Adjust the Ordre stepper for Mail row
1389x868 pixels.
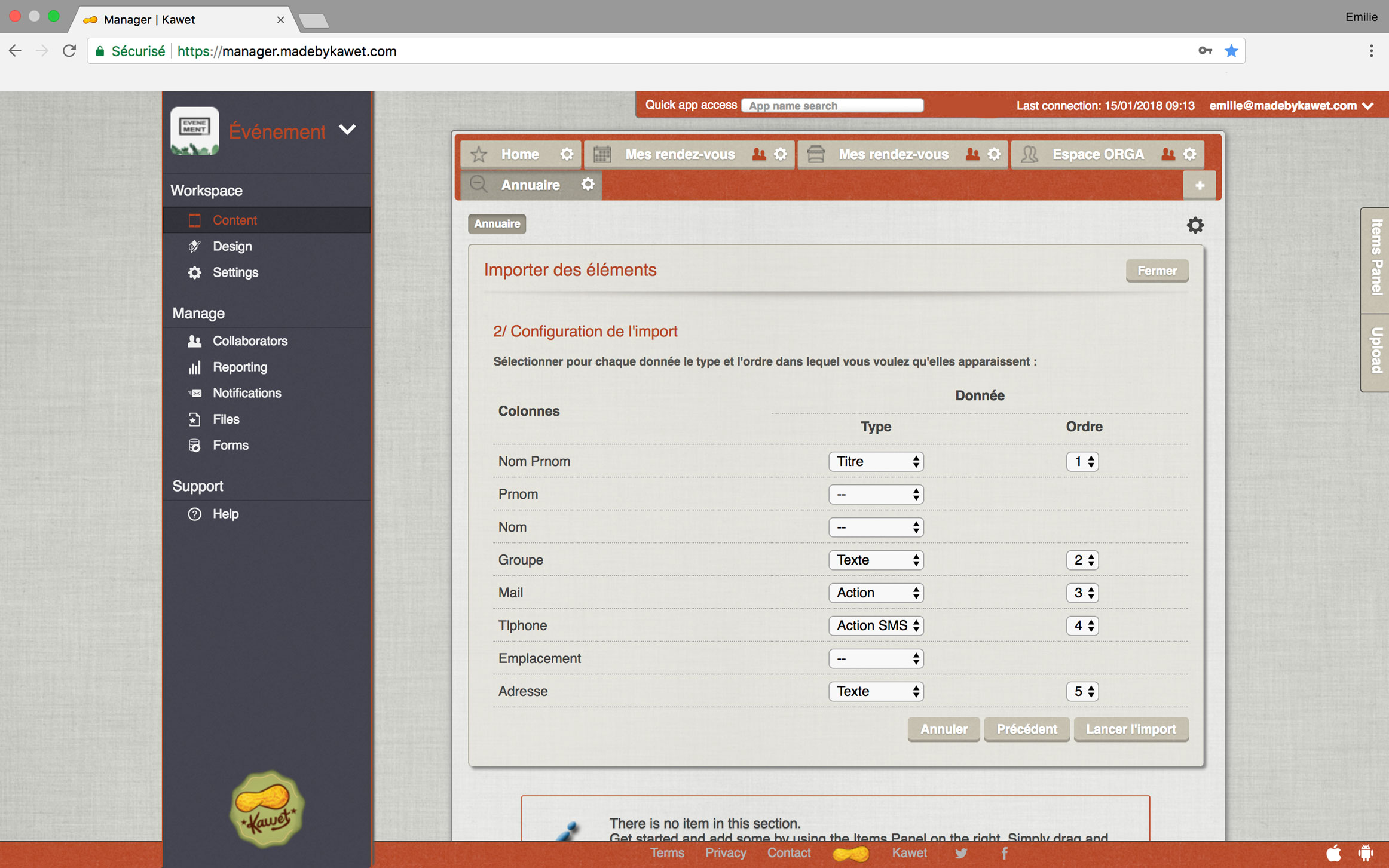[x=1090, y=593]
